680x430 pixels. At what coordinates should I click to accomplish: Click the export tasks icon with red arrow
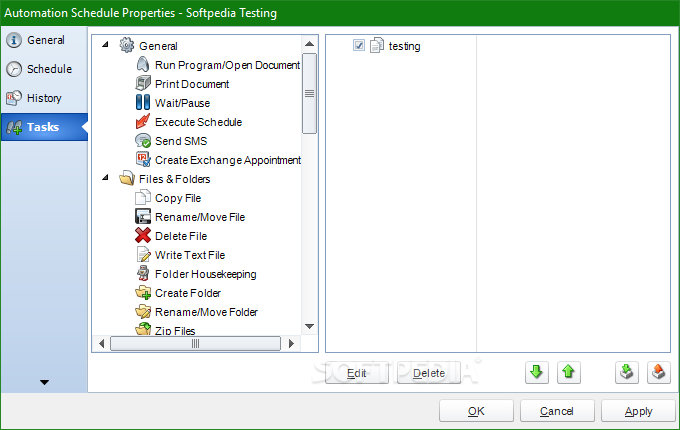point(658,372)
